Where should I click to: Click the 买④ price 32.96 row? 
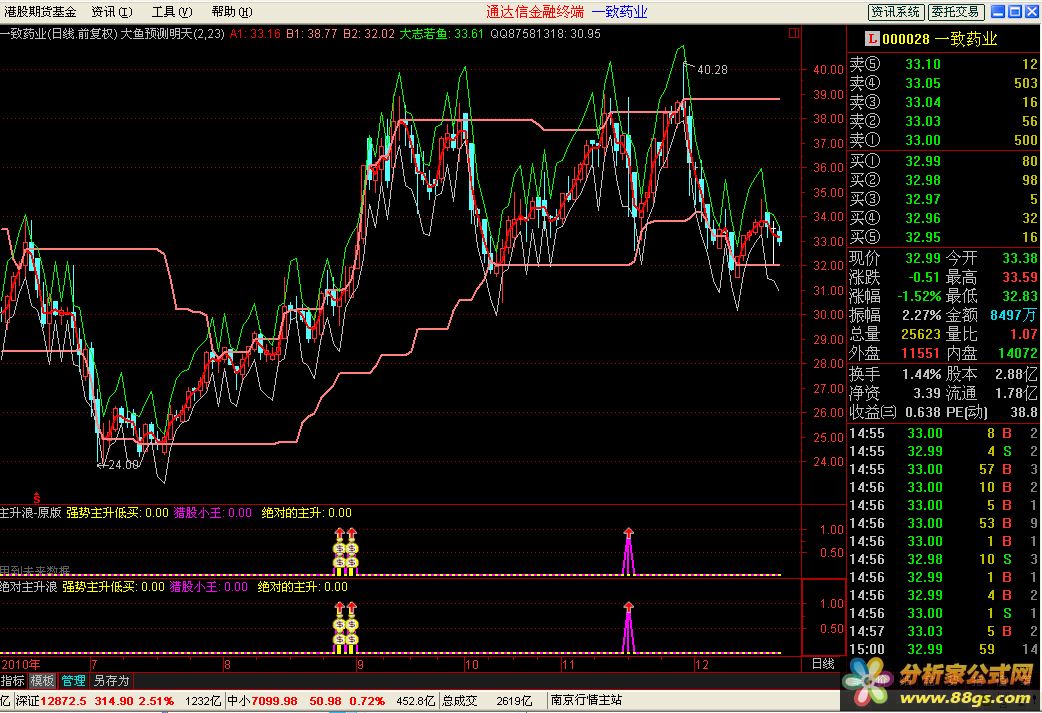click(943, 218)
